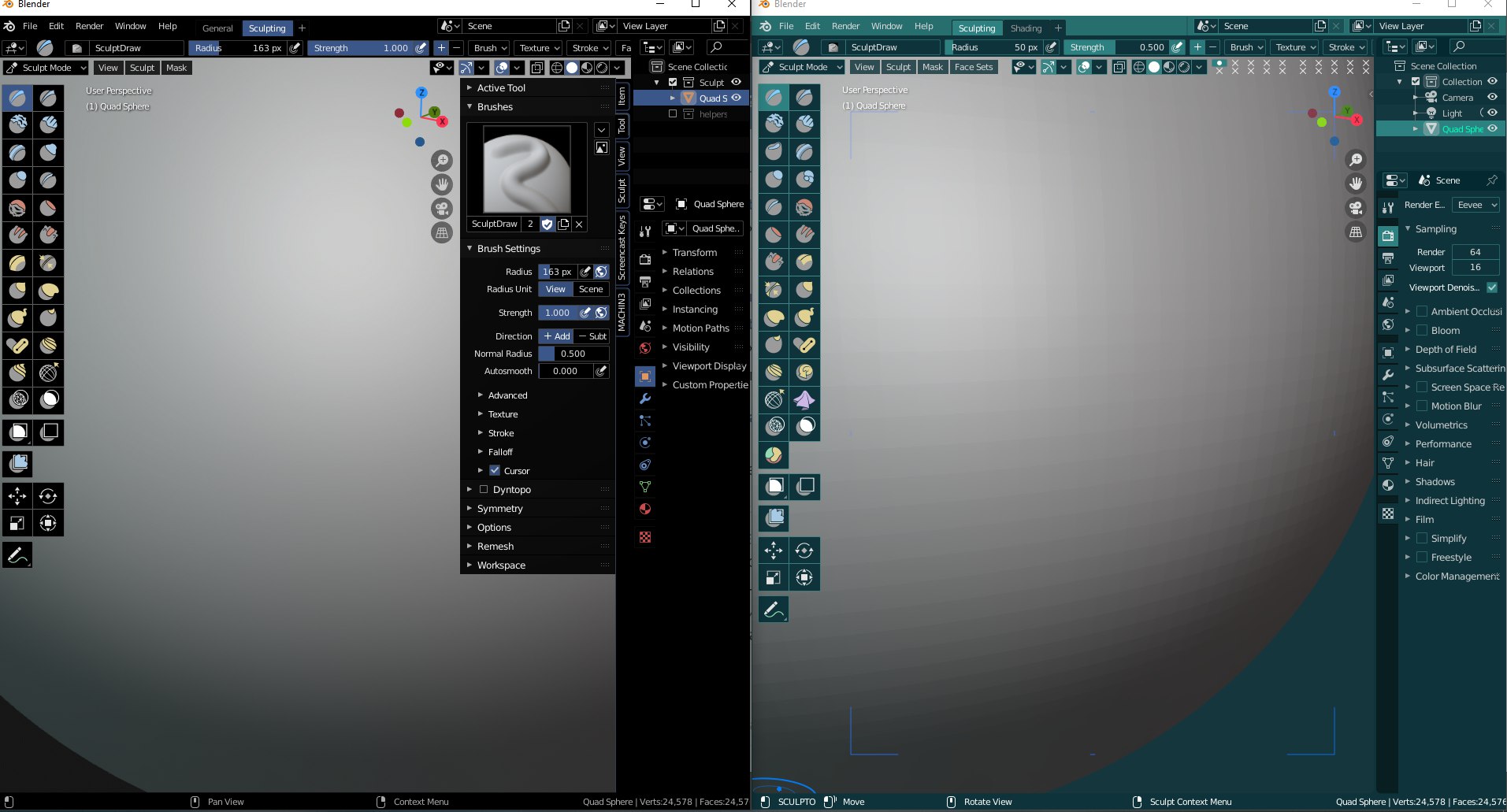Expand the Remesh panel
Screen dimensions: 1507x812
[495, 547]
